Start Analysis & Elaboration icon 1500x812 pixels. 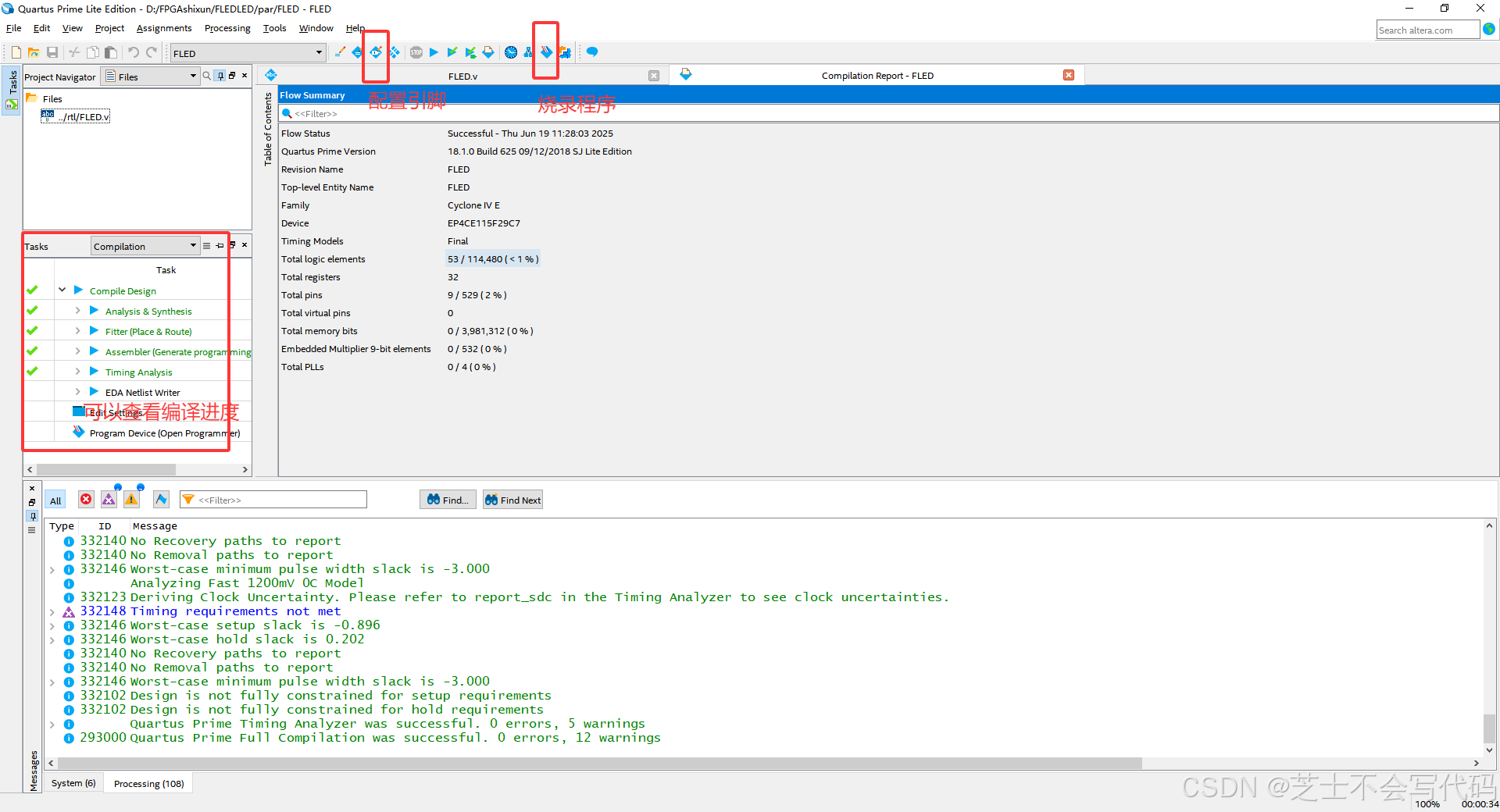(x=452, y=52)
